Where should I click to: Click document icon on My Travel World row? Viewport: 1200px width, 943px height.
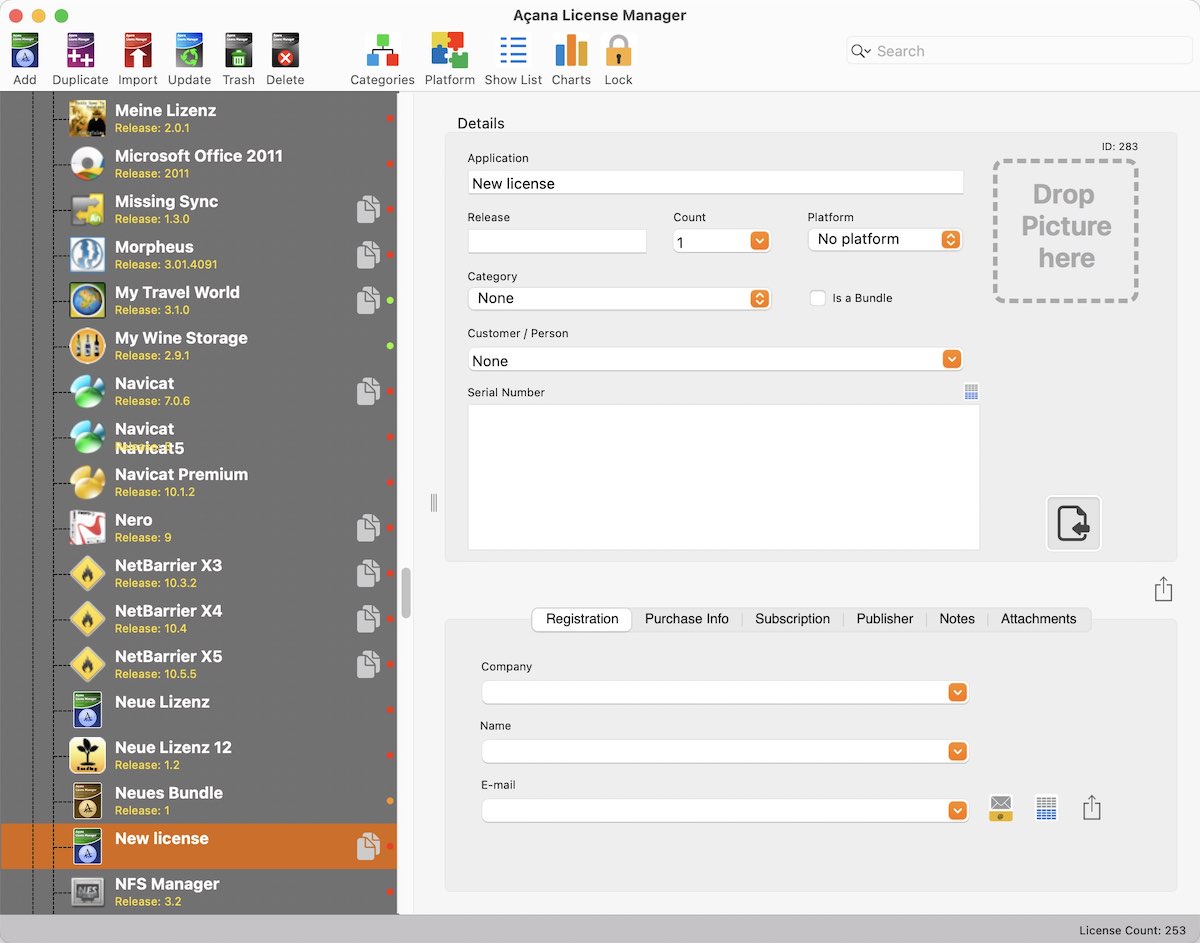tap(368, 300)
